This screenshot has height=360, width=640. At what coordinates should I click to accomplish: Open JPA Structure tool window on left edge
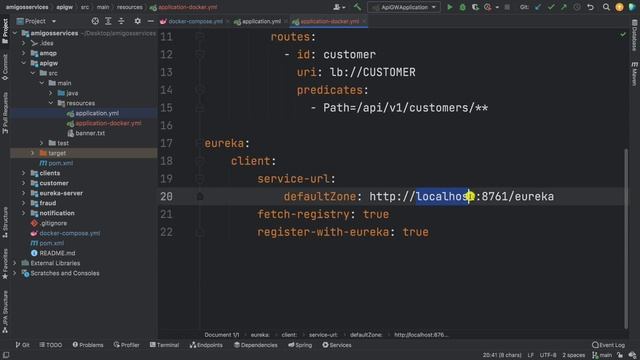click(x=5, y=311)
